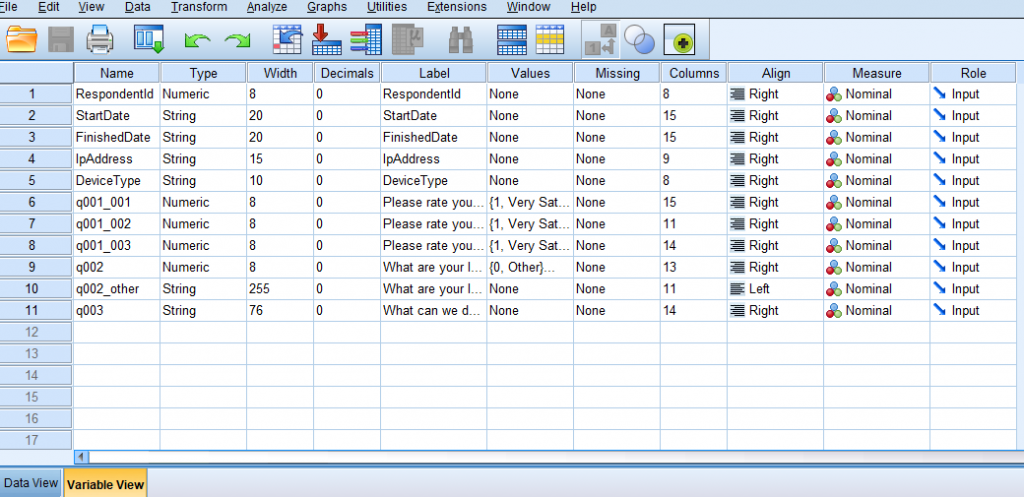
Task: Open the Extensions menu
Action: tap(456, 7)
